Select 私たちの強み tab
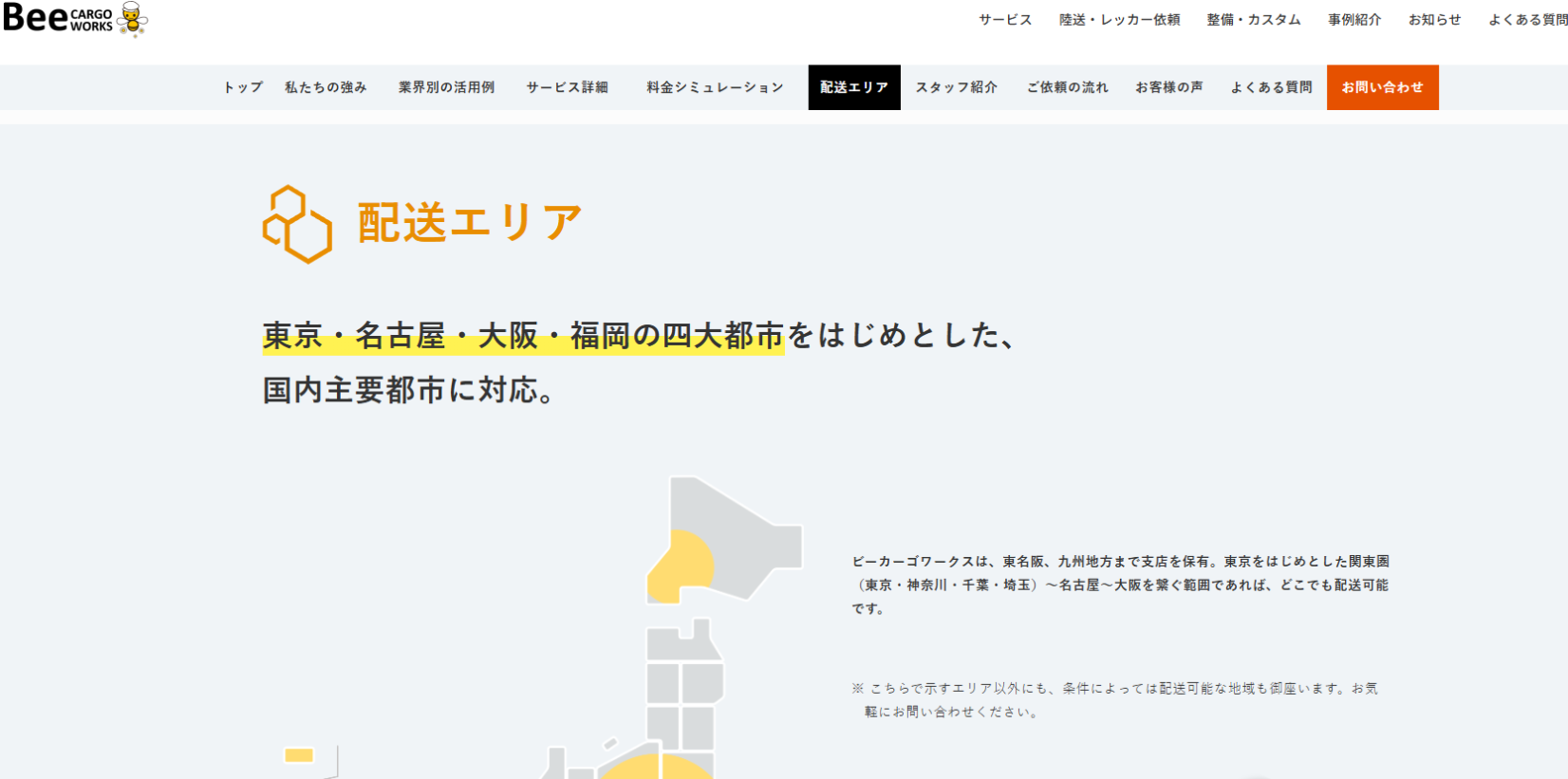Viewport: 1568px width, 779px height. pyautogui.click(x=326, y=87)
